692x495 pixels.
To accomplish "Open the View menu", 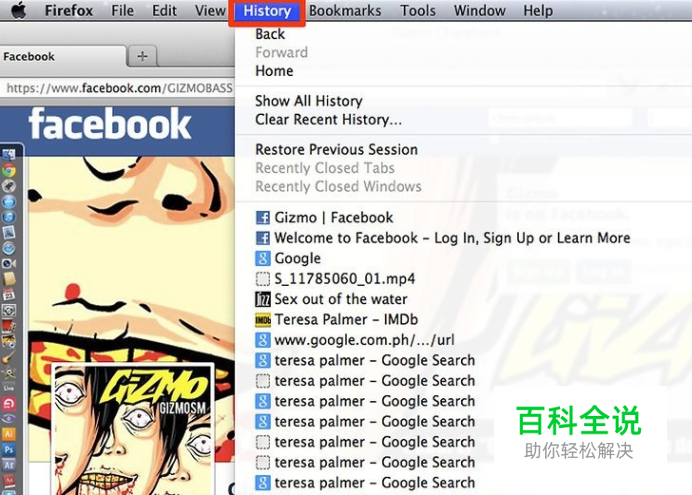I will coord(210,10).
